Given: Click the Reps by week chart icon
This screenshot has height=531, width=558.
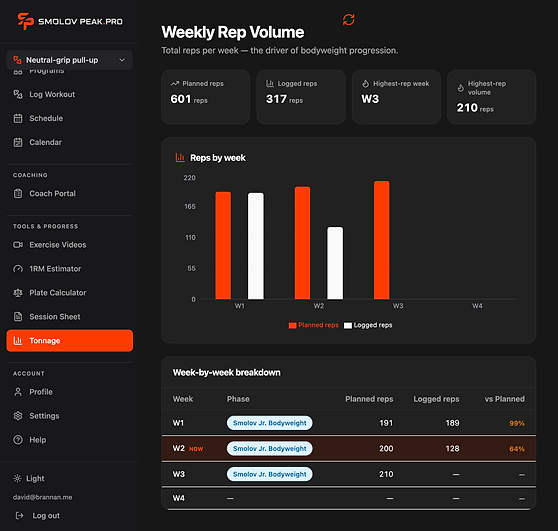Looking at the screenshot, I should pyautogui.click(x=180, y=157).
